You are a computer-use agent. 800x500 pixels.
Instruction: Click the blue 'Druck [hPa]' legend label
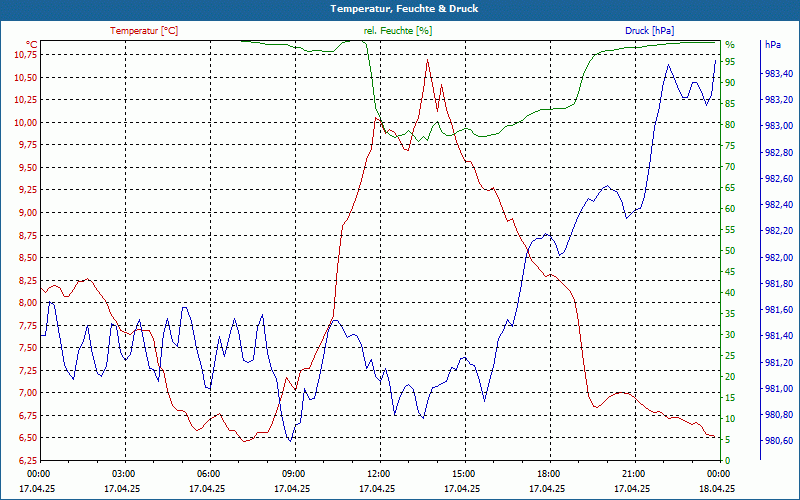[x=649, y=31]
